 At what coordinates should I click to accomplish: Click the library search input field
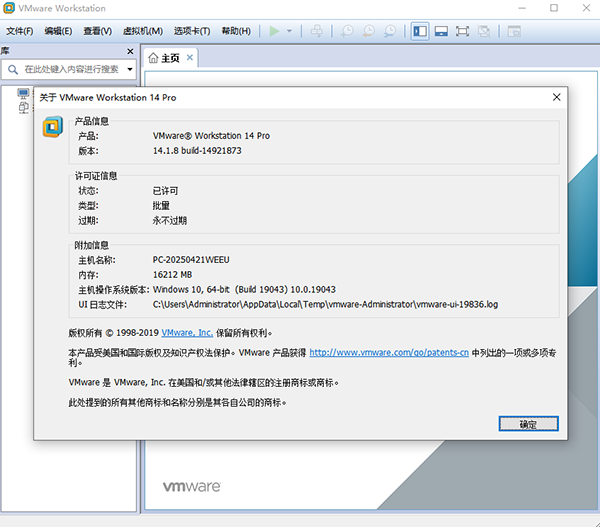[71, 69]
